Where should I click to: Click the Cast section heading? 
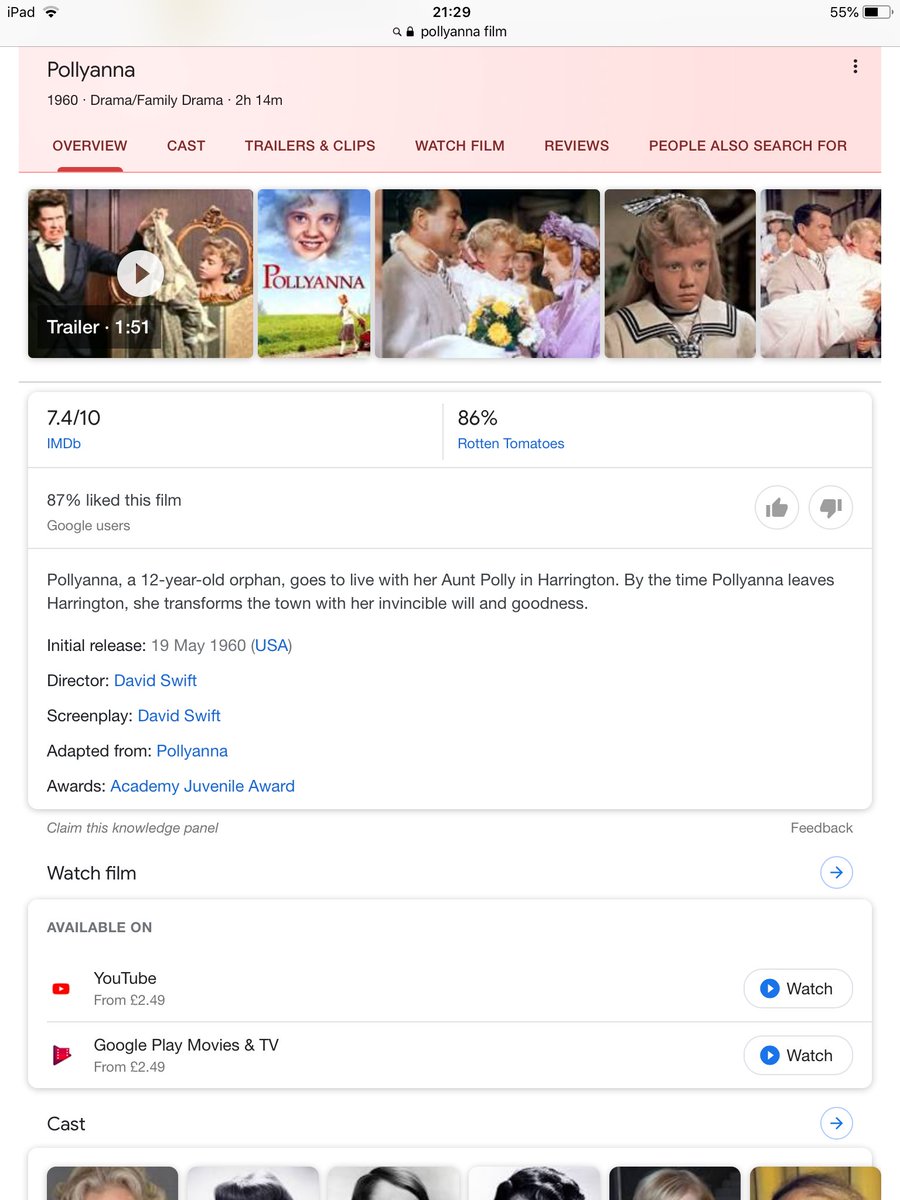(66, 1124)
